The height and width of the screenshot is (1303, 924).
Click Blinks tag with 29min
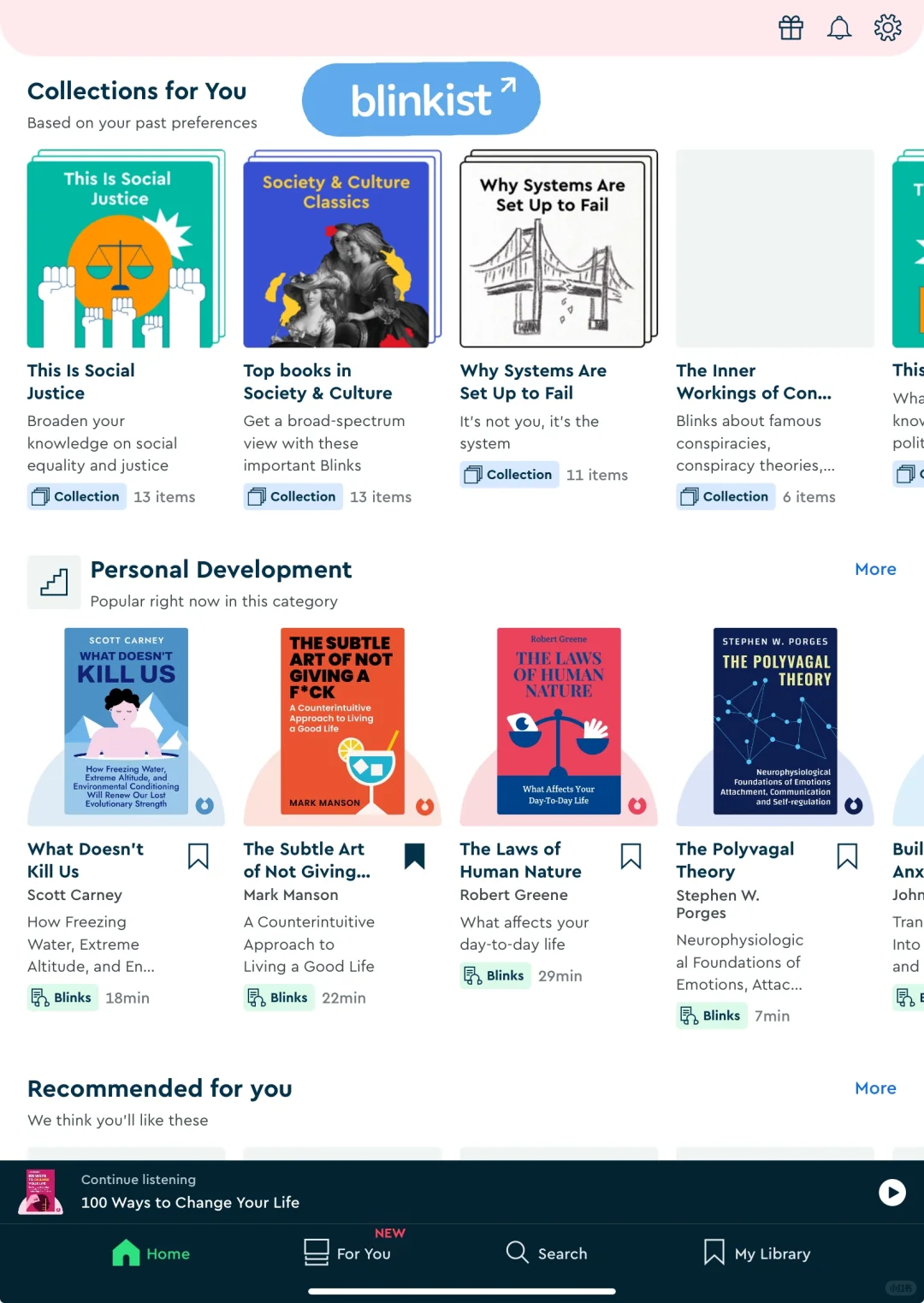coord(495,975)
